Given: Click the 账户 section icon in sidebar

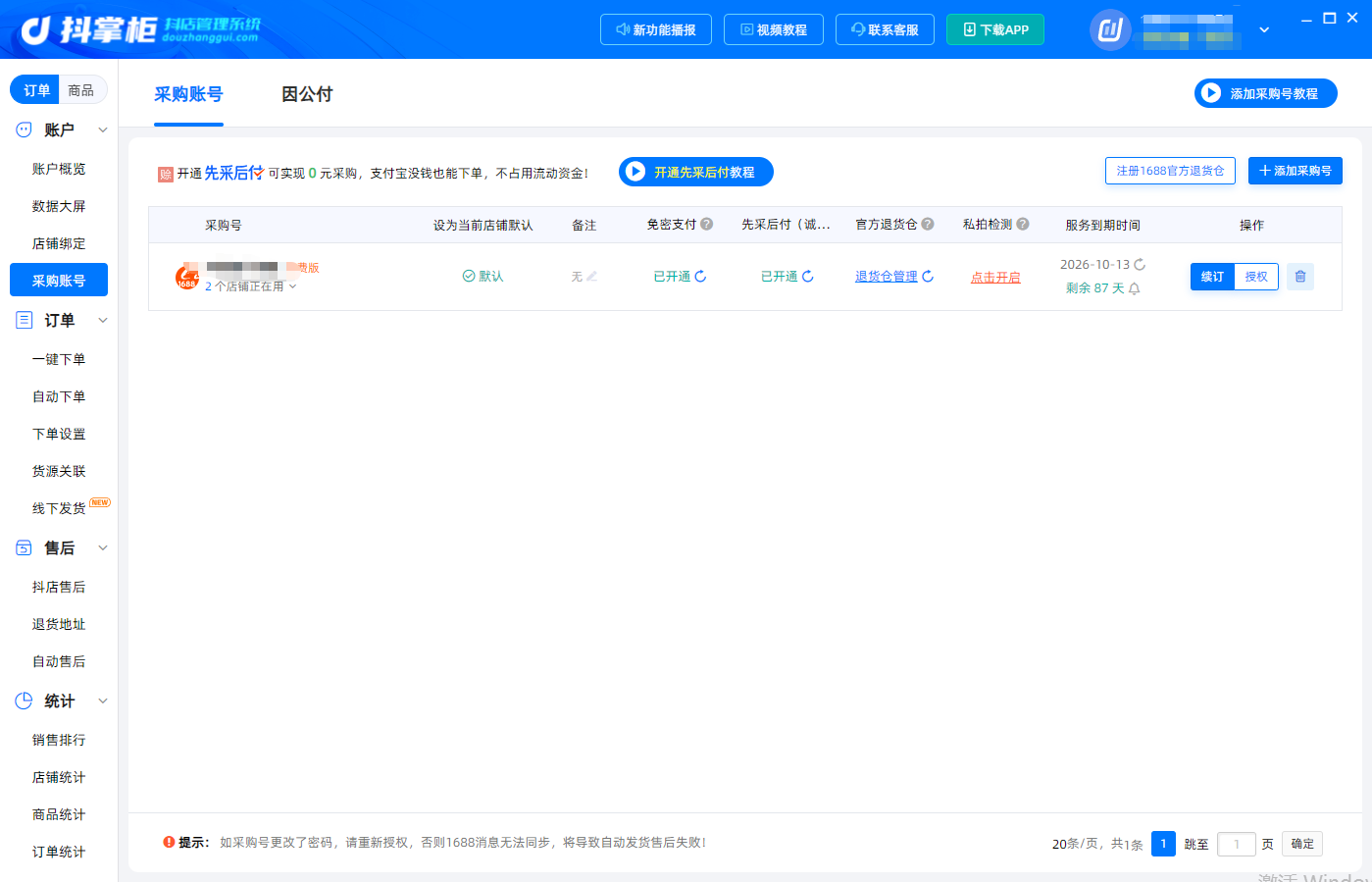Looking at the screenshot, I should tap(25, 130).
